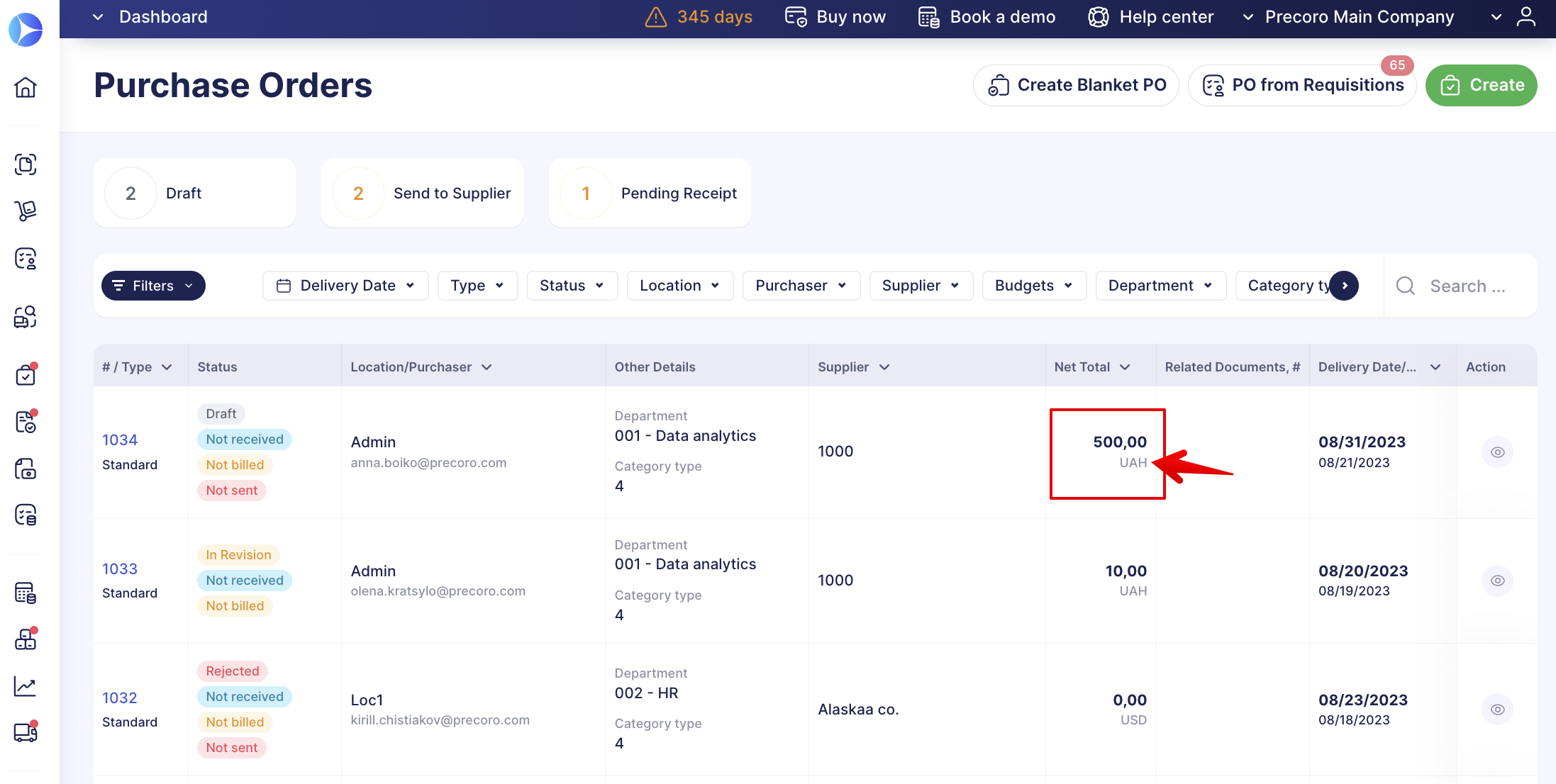Sort by Net Total column header
Viewport: 1556px width, 784px height.
[x=1092, y=367]
